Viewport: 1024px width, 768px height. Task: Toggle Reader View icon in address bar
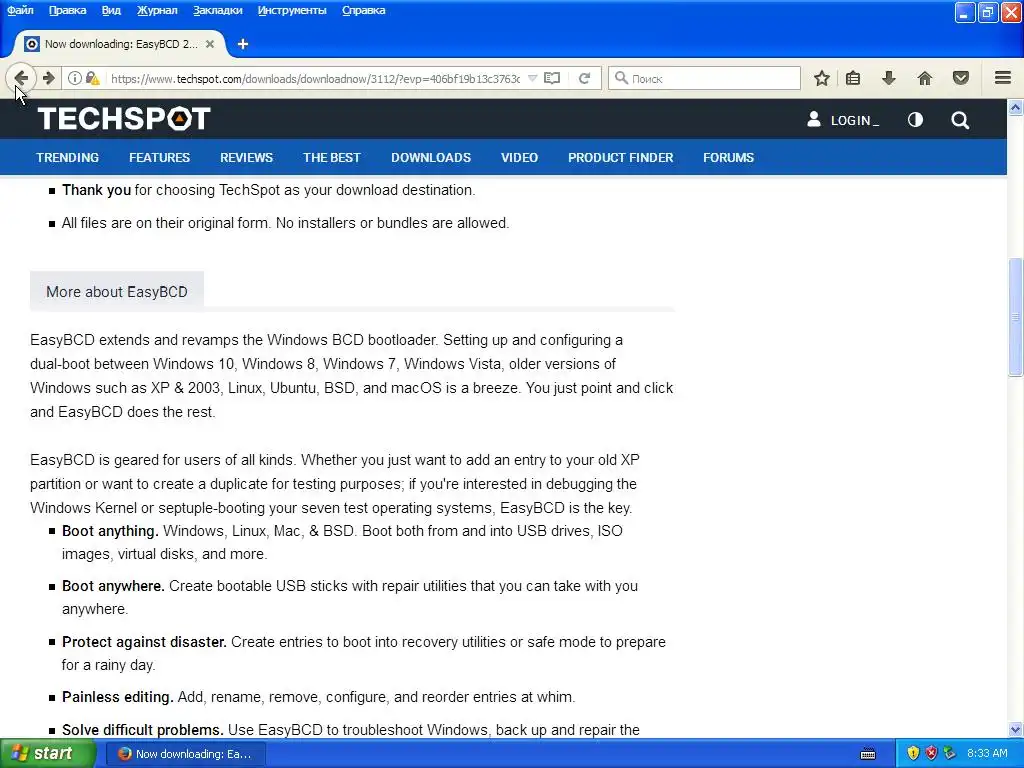click(552, 78)
